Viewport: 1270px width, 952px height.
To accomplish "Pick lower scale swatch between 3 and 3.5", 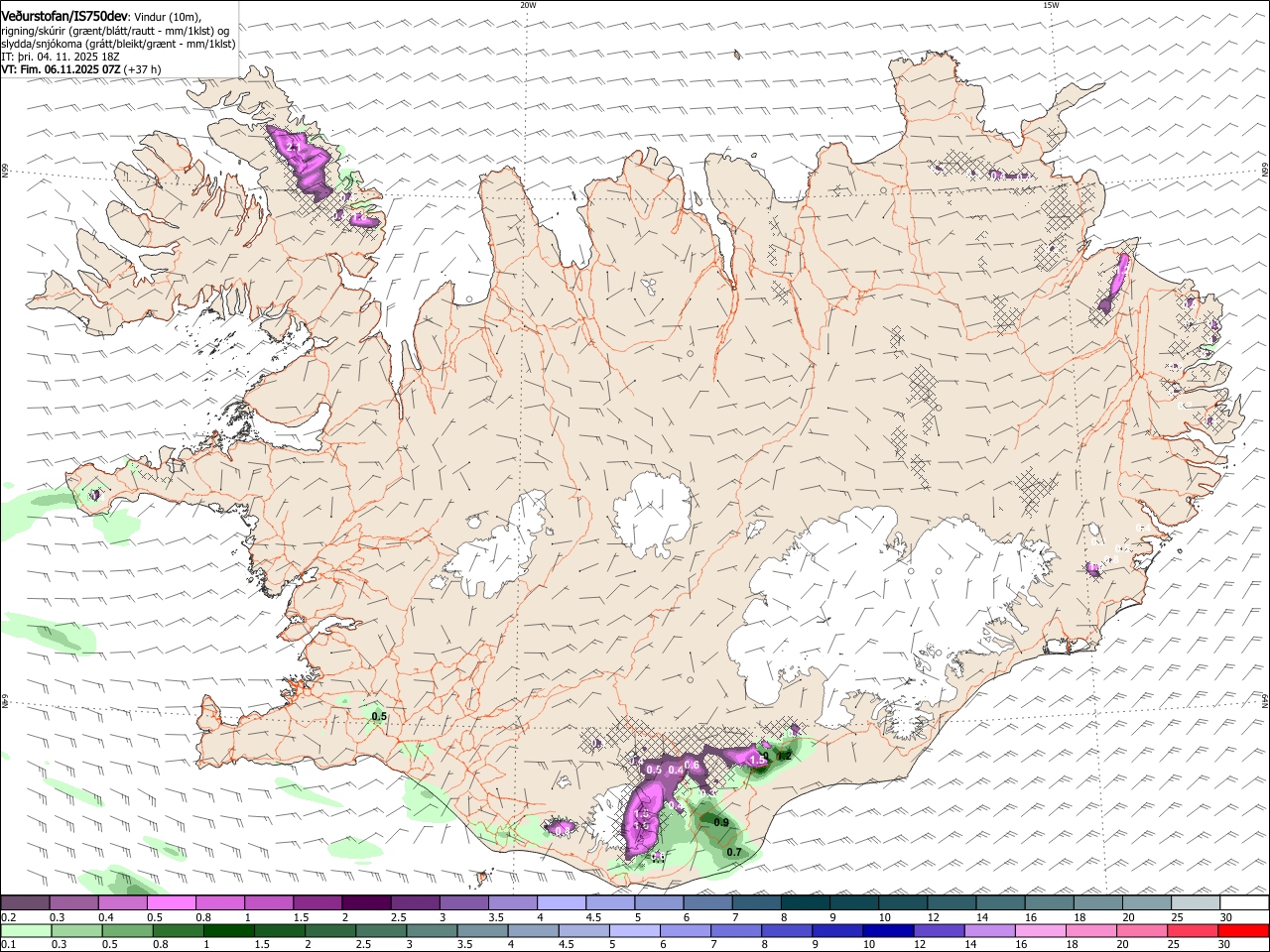I will click(x=432, y=930).
